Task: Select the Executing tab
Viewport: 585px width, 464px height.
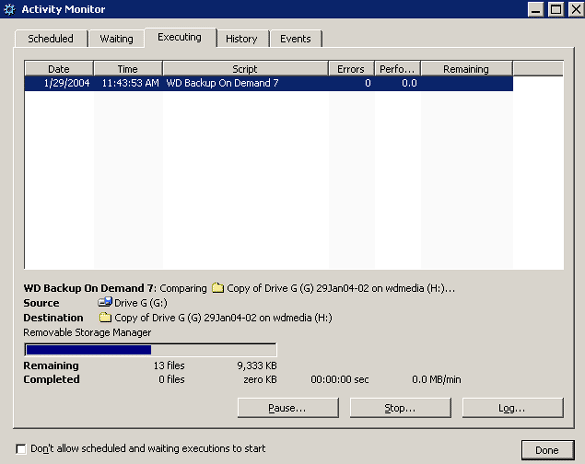Action: coord(179,37)
